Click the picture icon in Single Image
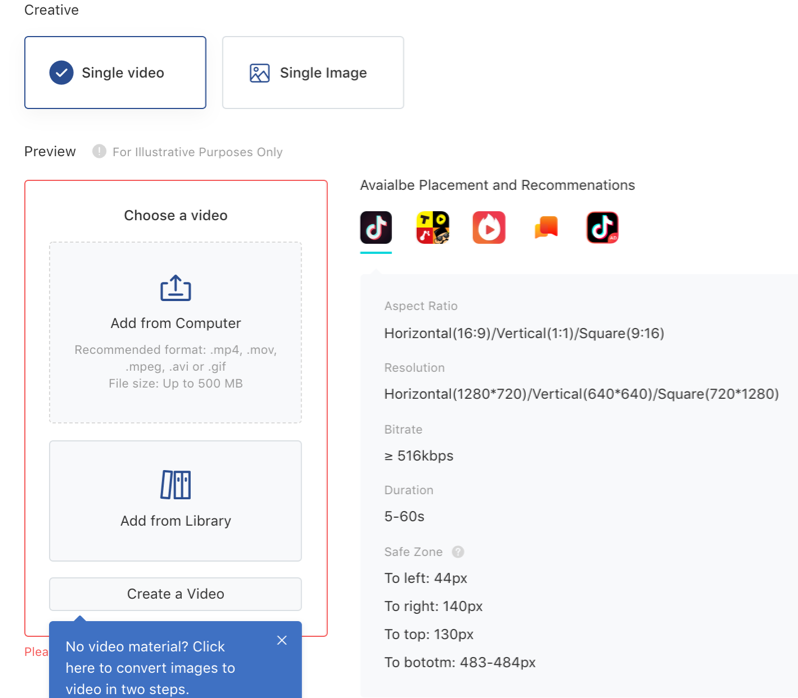 click(260, 73)
